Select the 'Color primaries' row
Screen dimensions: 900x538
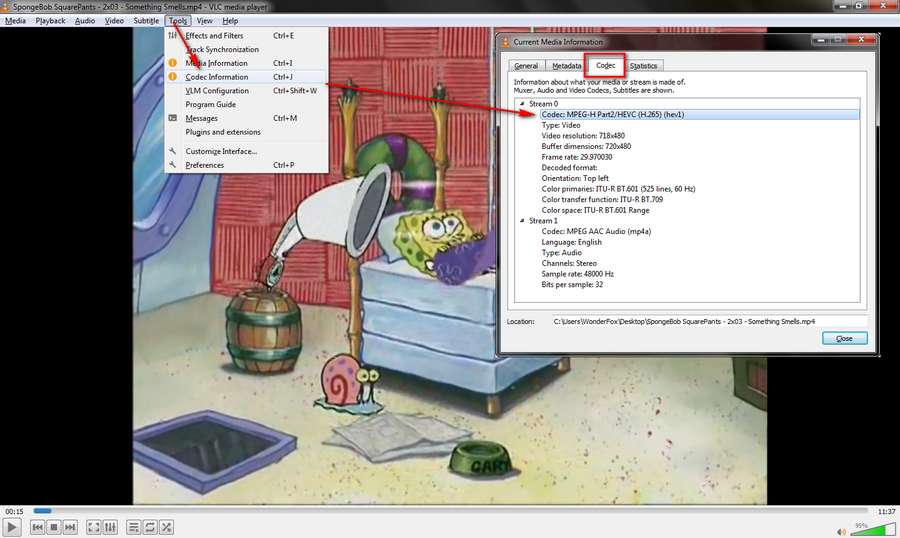click(x=618, y=189)
